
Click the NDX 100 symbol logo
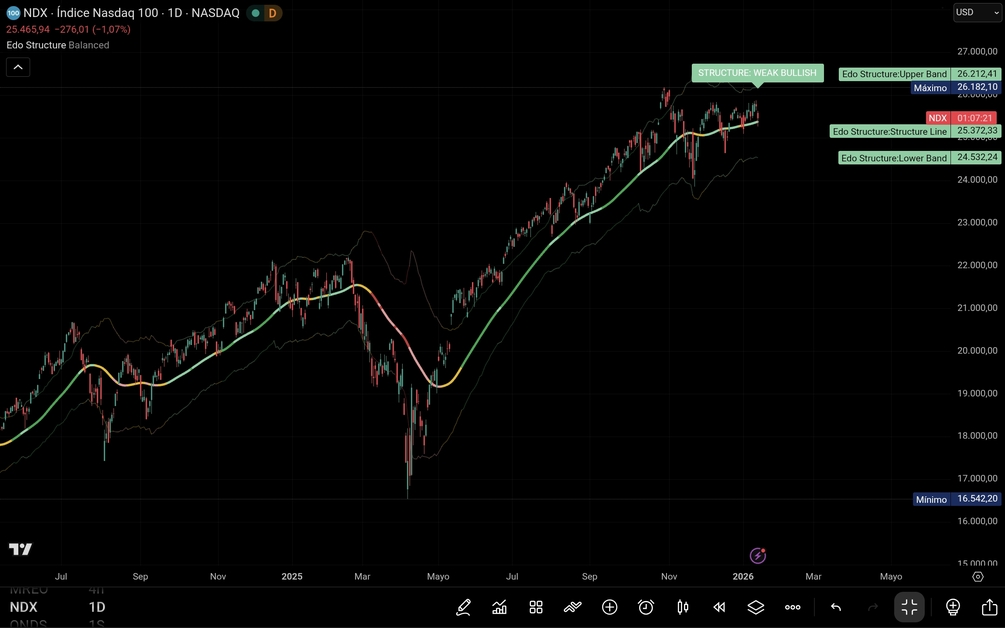[13, 13]
